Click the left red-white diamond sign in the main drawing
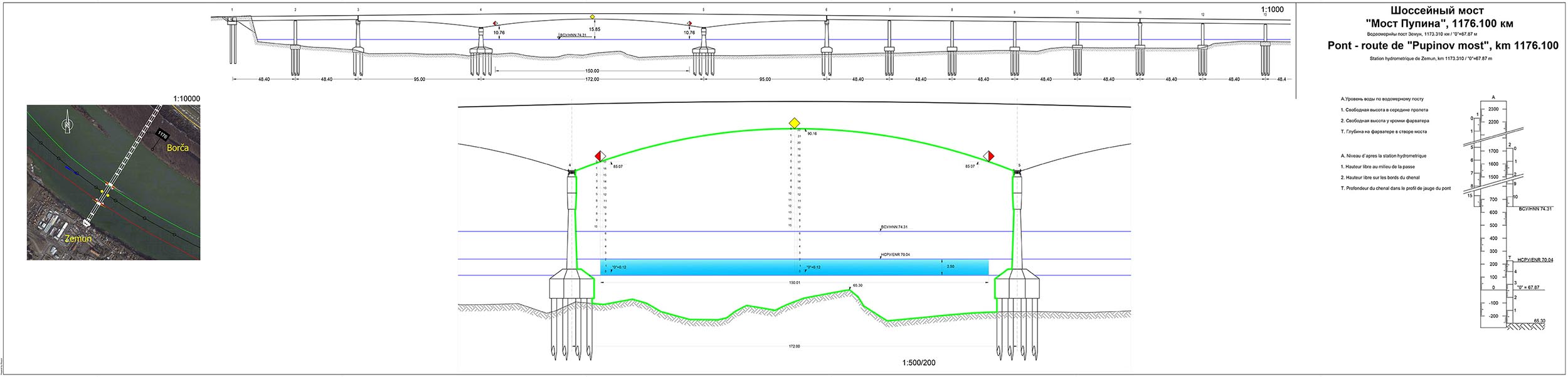Viewport: 1568px width, 377px height. click(599, 156)
